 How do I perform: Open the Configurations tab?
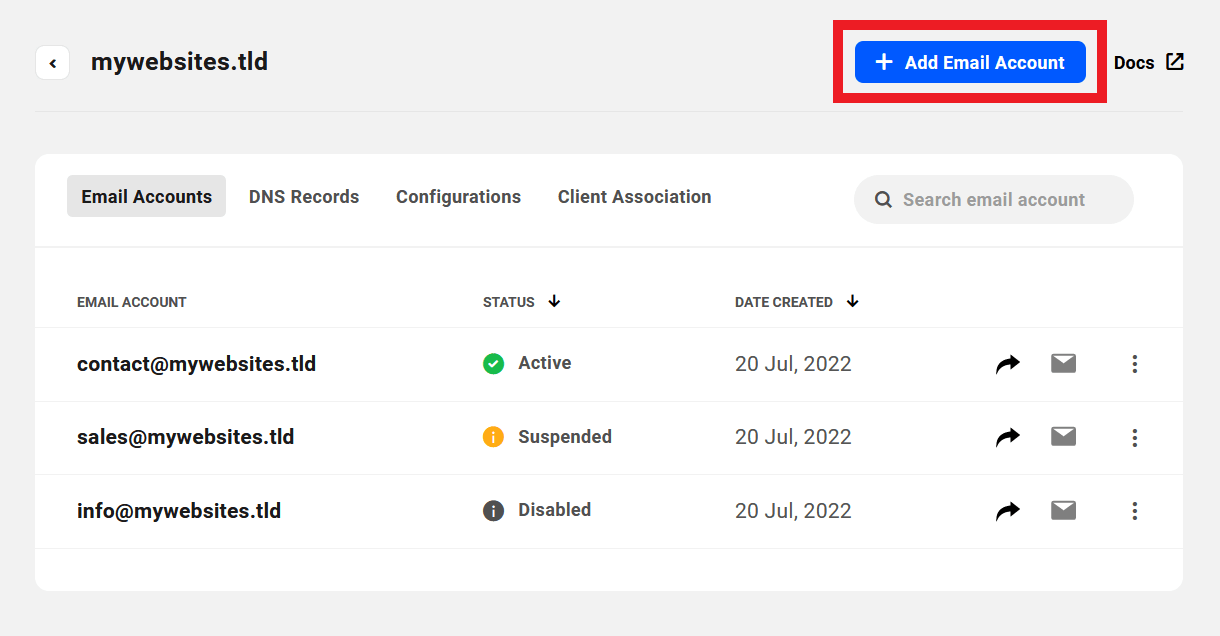458,197
